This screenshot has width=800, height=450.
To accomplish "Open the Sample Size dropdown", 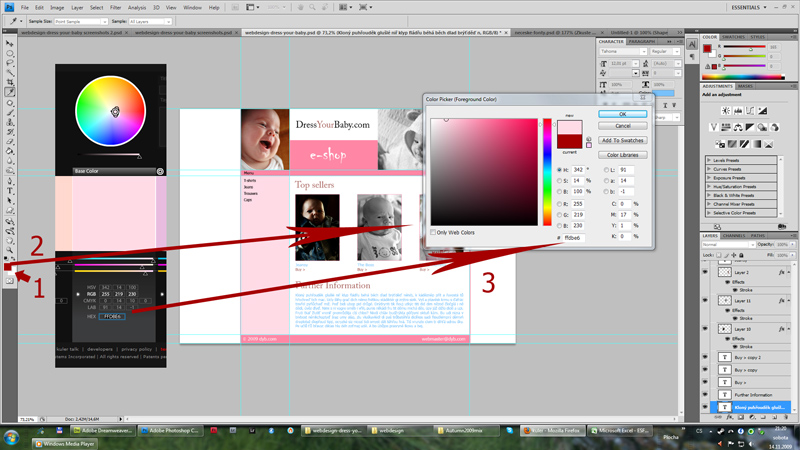I will [x=82, y=21].
